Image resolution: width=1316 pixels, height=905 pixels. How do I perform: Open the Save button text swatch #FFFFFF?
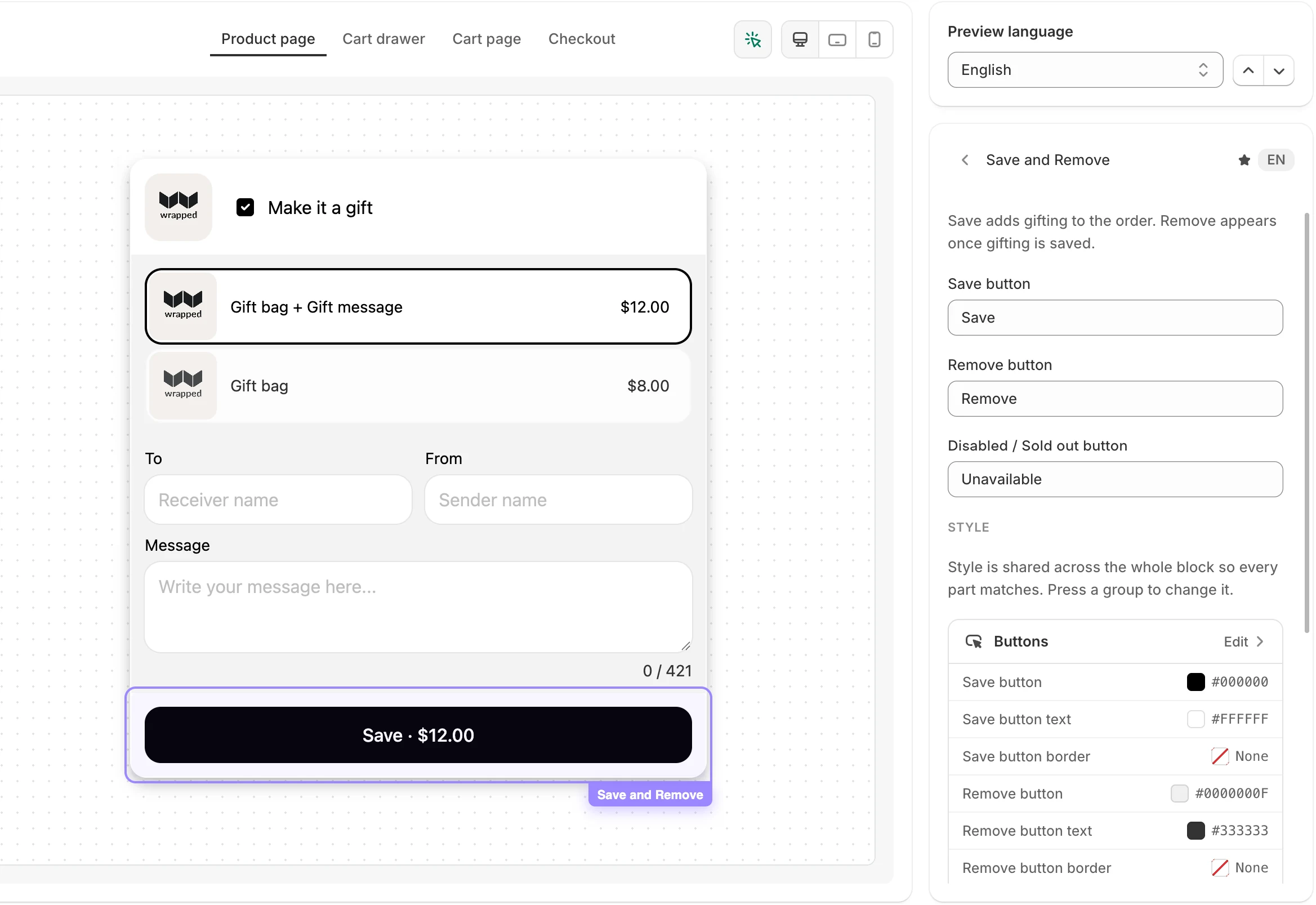click(x=1197, y=720)
